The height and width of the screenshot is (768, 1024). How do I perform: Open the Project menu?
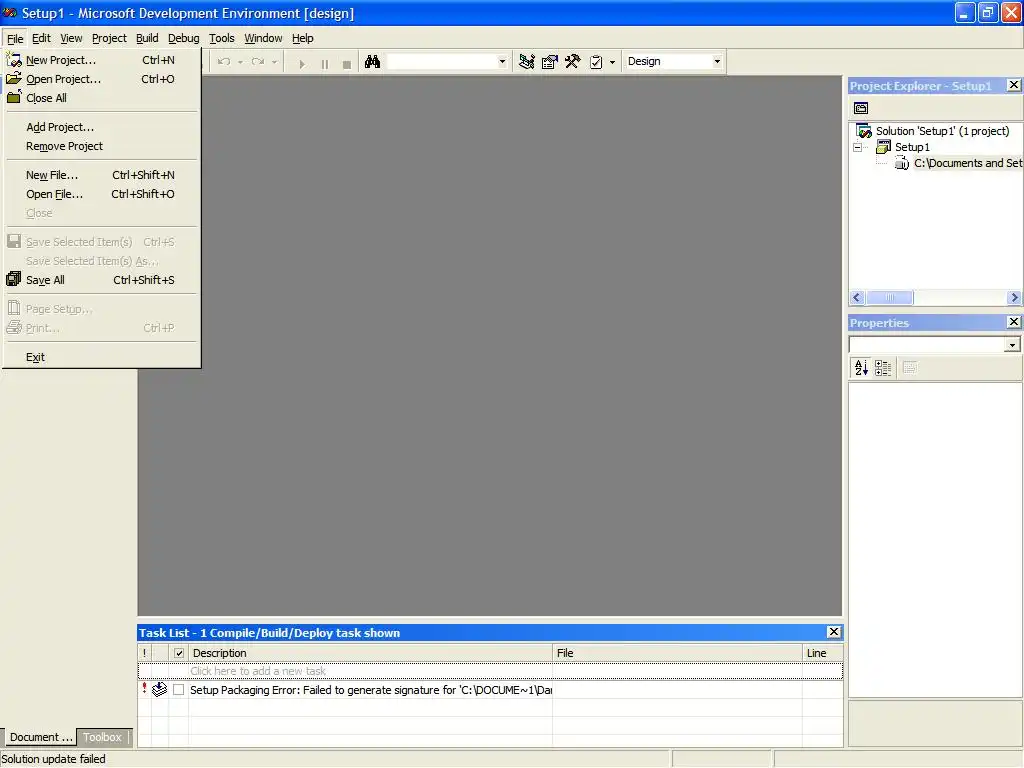[109, 38]
